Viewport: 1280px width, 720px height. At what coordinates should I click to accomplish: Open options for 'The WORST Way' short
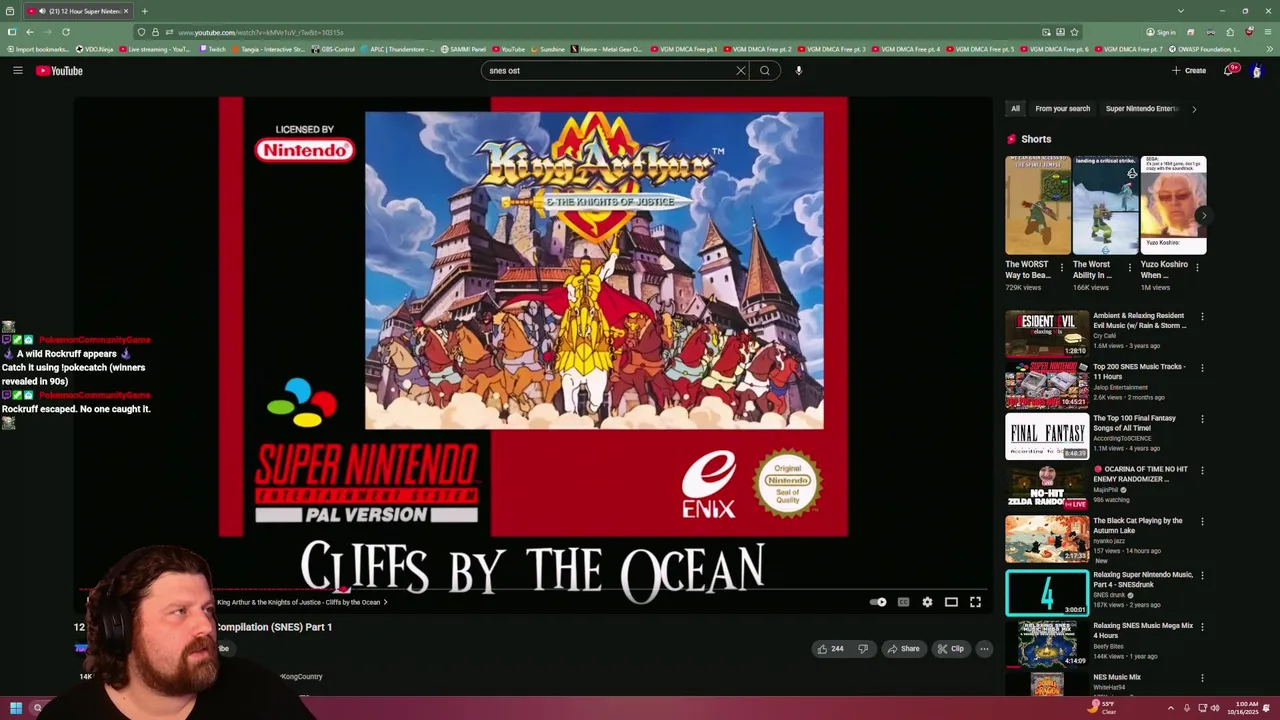(1062, 267)
